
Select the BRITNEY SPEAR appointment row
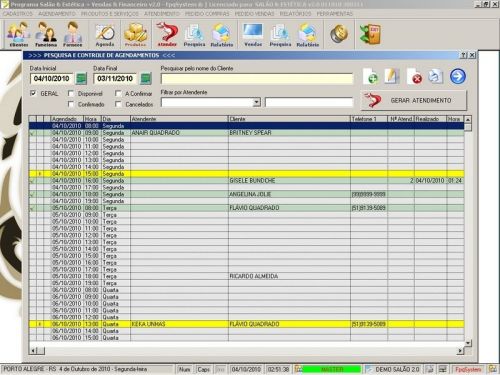click(246, 133)
